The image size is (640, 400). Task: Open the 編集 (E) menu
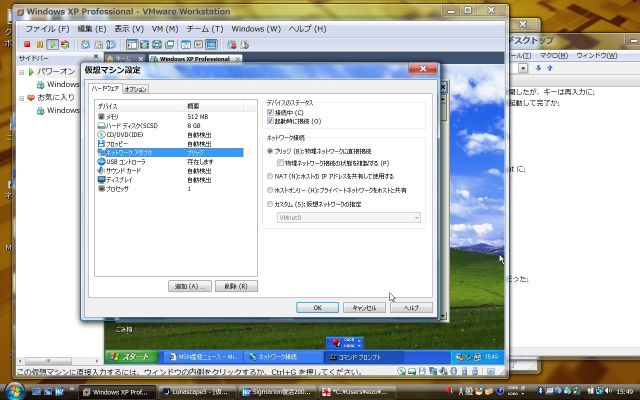point(91,29)
